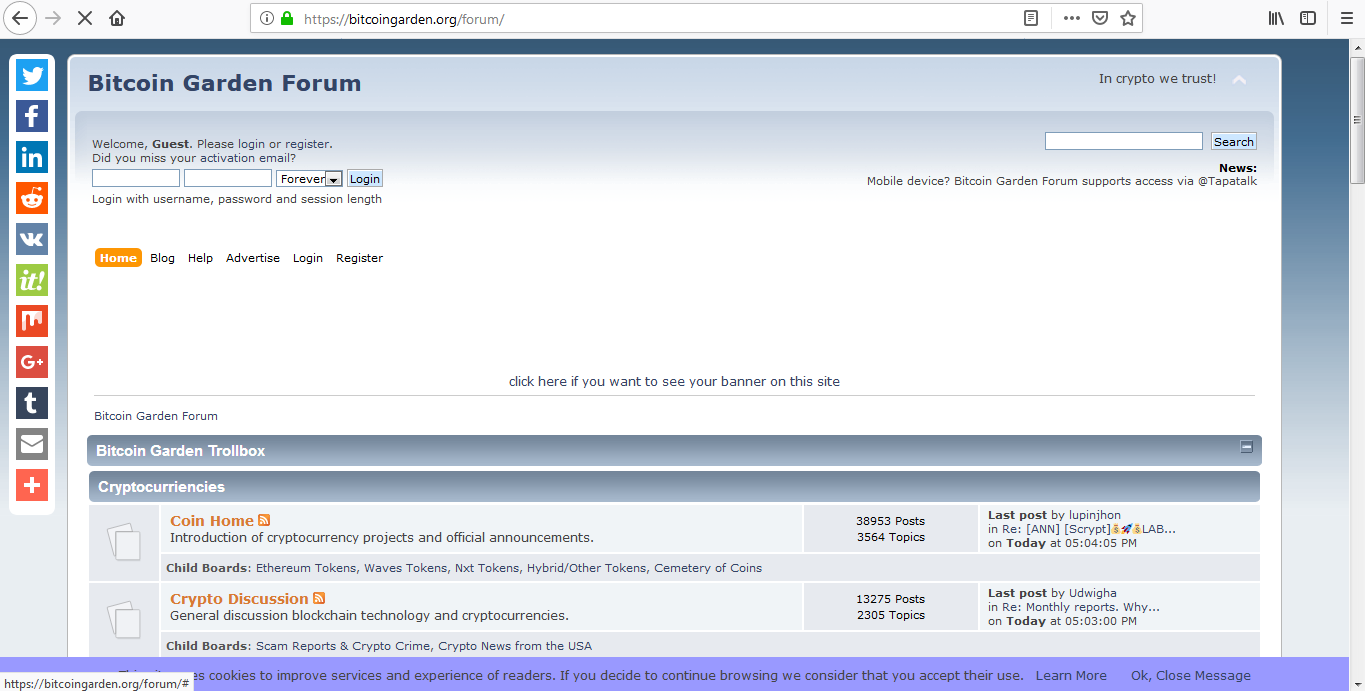Open Advertise menu item
1365x691 pixels.
tap(253, 258)
